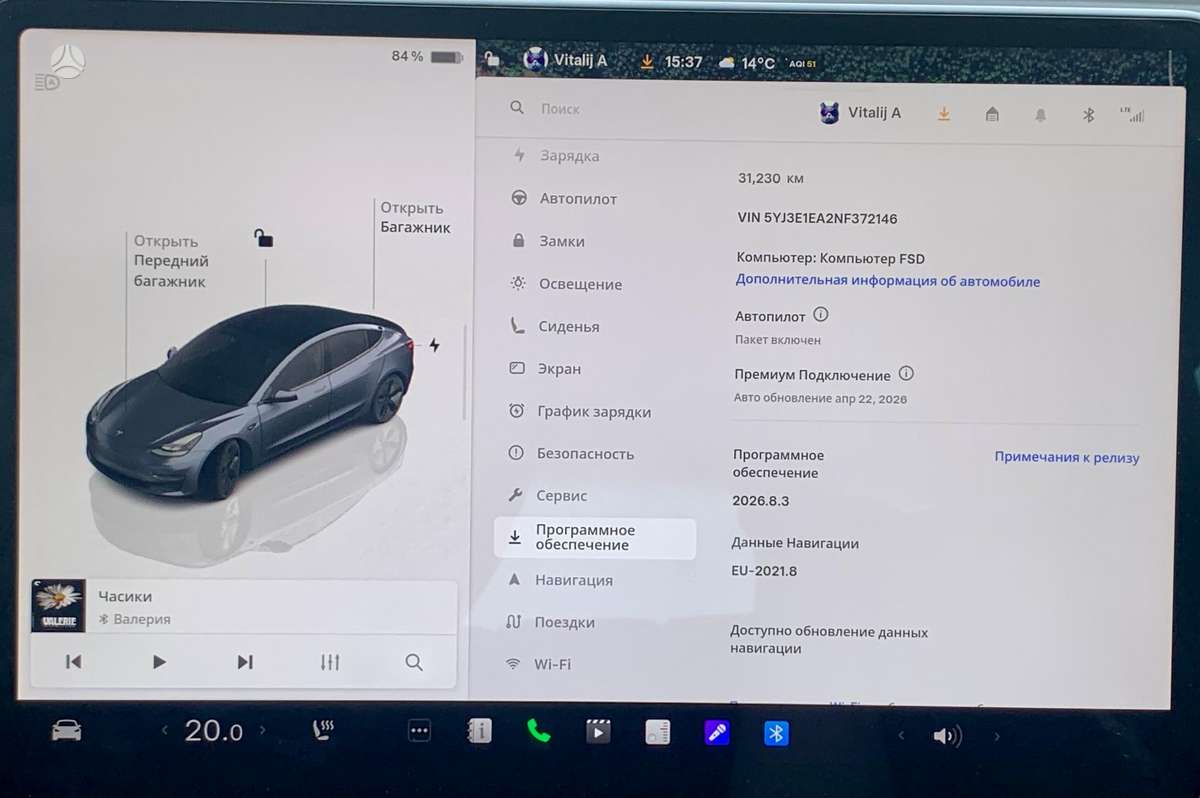Skip to previous track
Image resolution: width=1200 pixels, height=798 pixels.
click(73, 661)
